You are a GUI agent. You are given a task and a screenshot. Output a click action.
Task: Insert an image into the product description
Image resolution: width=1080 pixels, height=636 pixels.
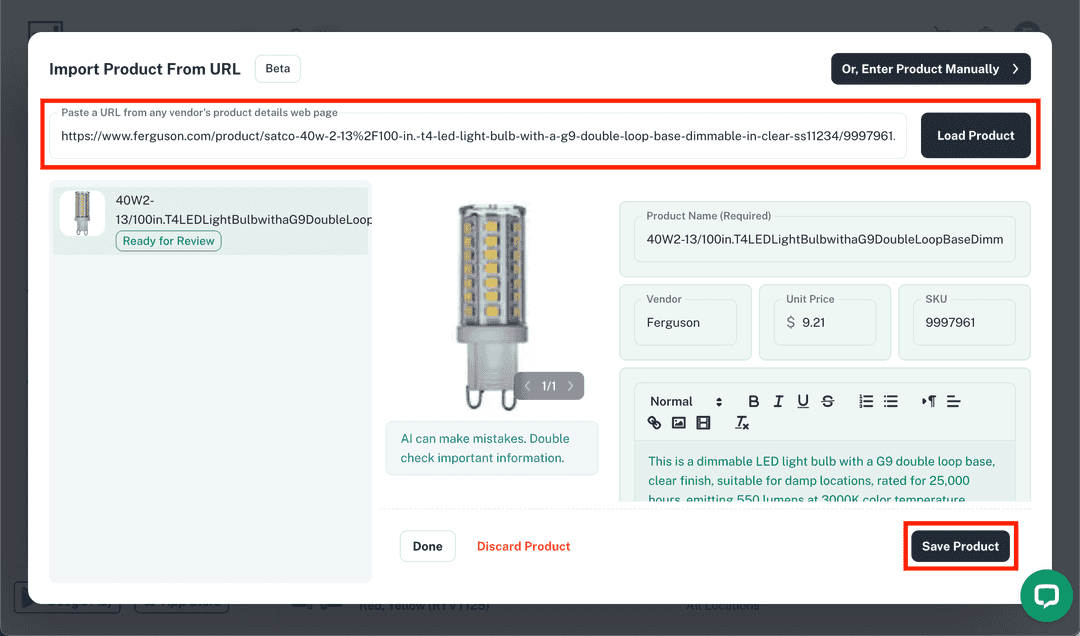coord(678,422)
